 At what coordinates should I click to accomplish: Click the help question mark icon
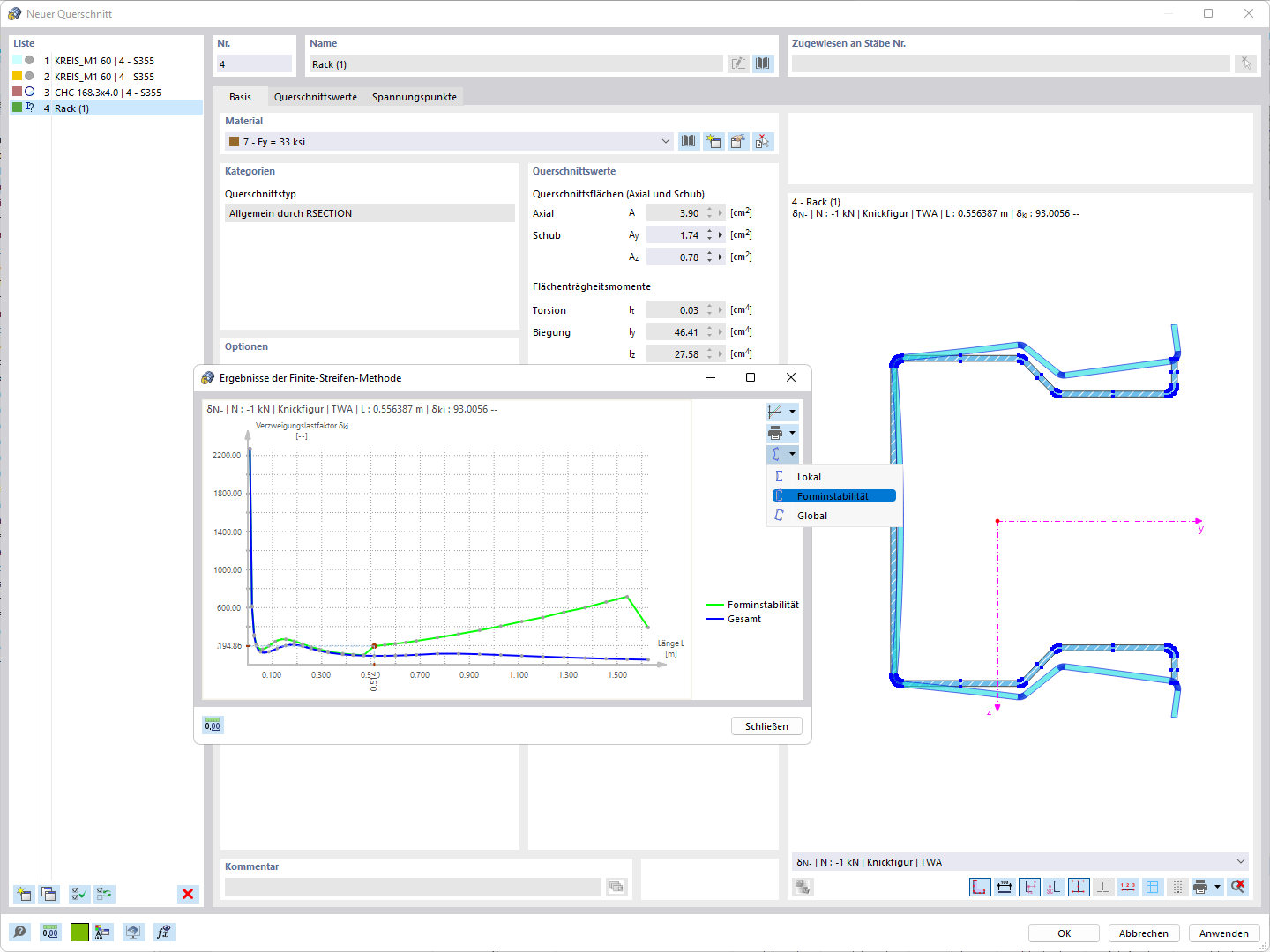(x=19, y=932)
